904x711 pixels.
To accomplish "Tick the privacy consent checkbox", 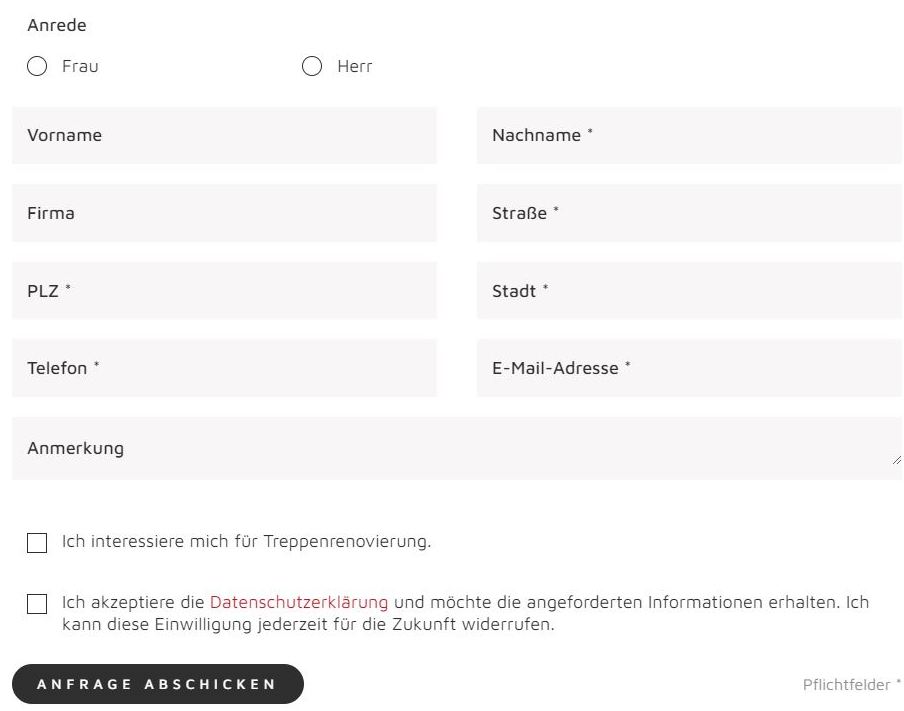I will 37,604.
